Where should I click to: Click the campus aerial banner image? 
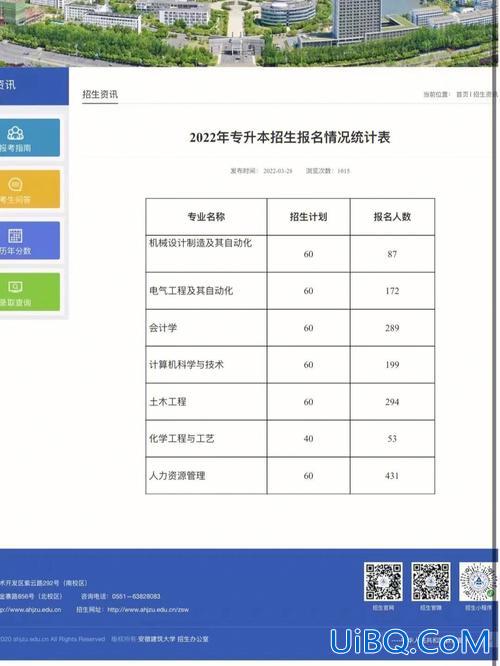pyautogui.click(x=249, y=33)
